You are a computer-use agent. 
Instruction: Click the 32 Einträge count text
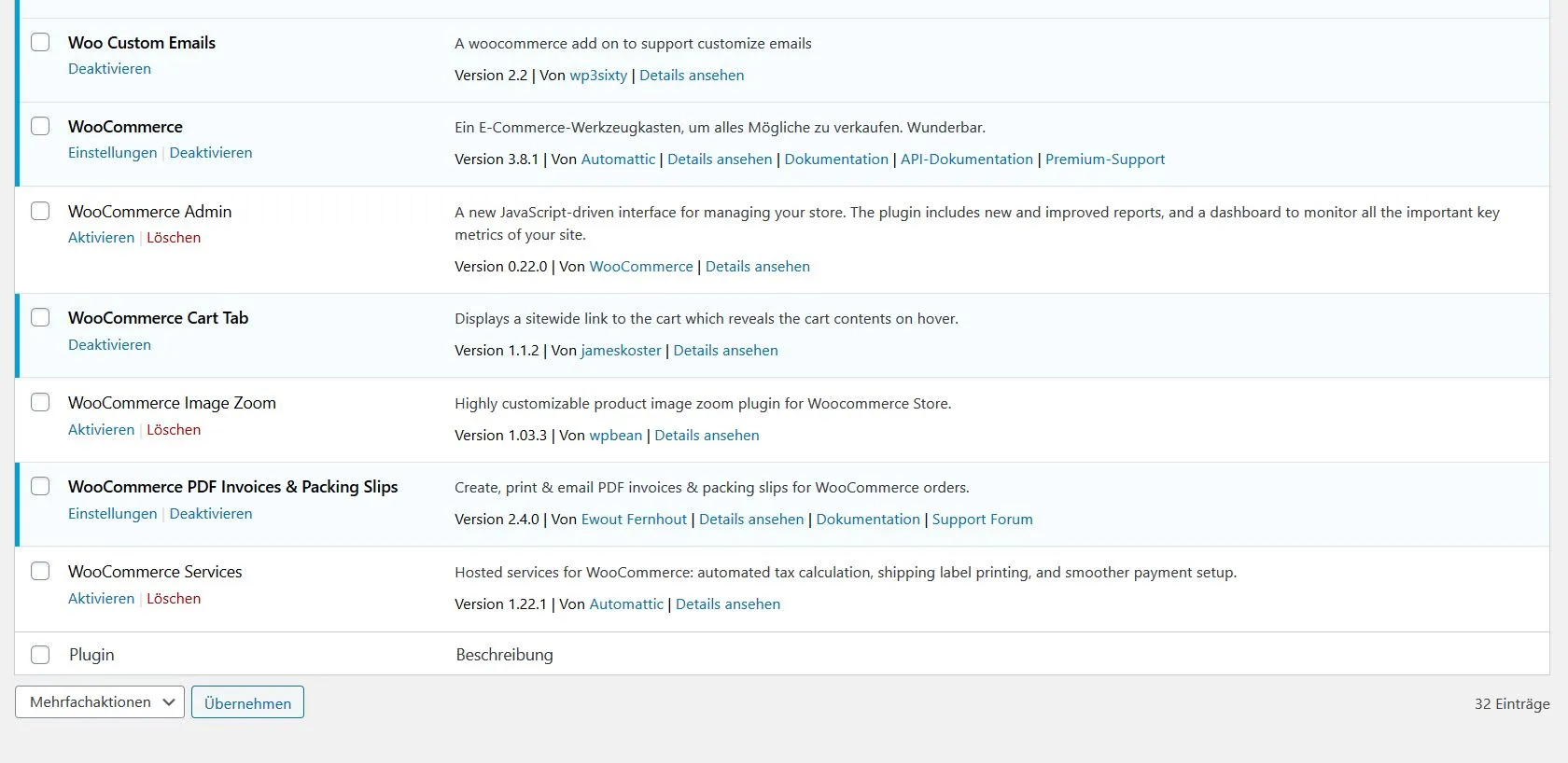pyautogui.click(x=1512, y=704)
